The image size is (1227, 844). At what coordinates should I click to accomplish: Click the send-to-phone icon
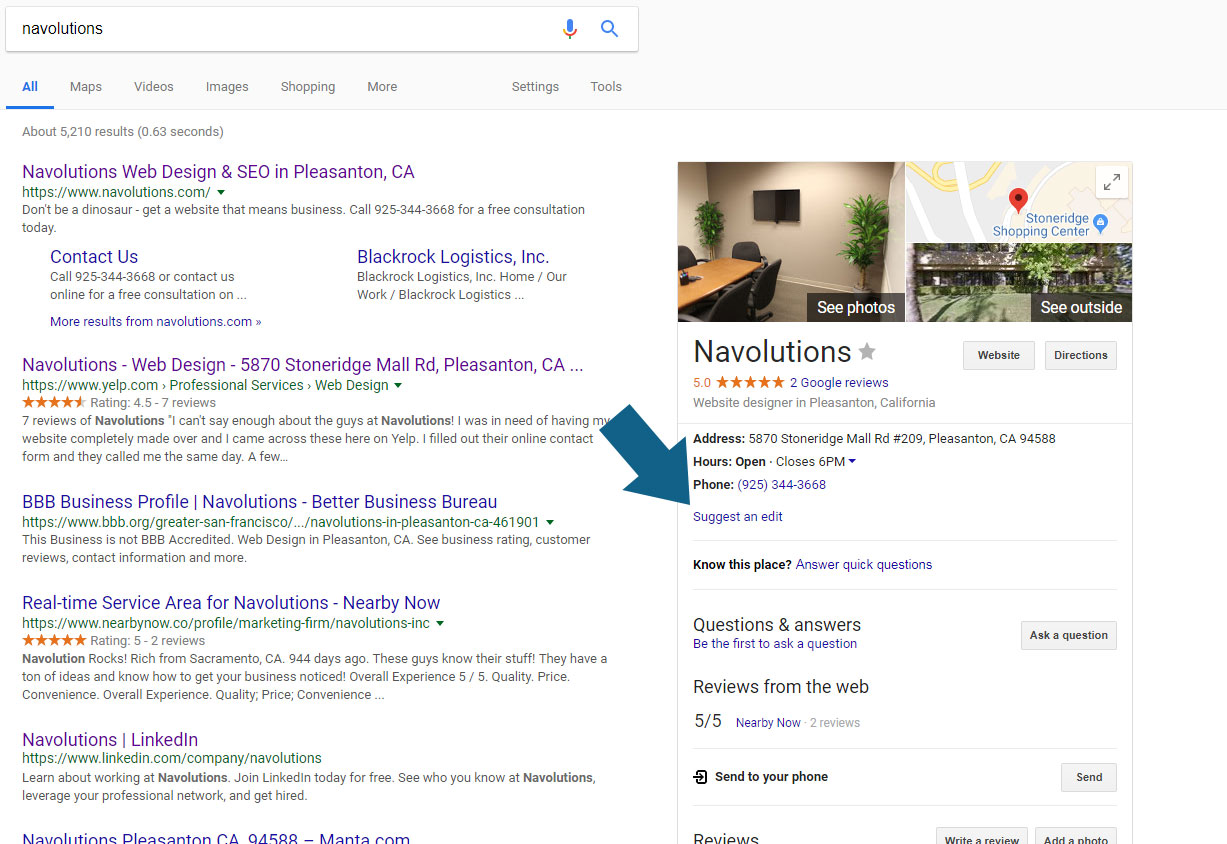[x=698, y=777]
